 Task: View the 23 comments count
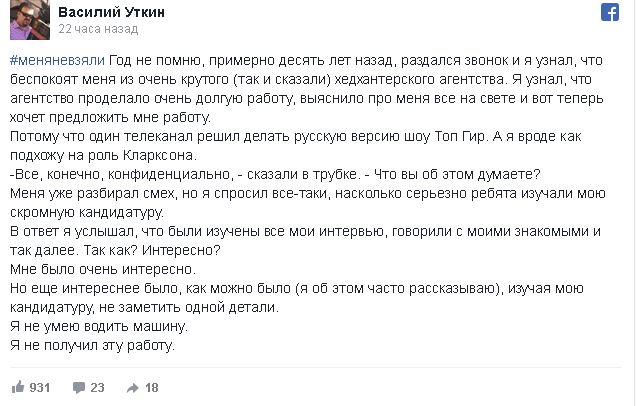(97, 387)
